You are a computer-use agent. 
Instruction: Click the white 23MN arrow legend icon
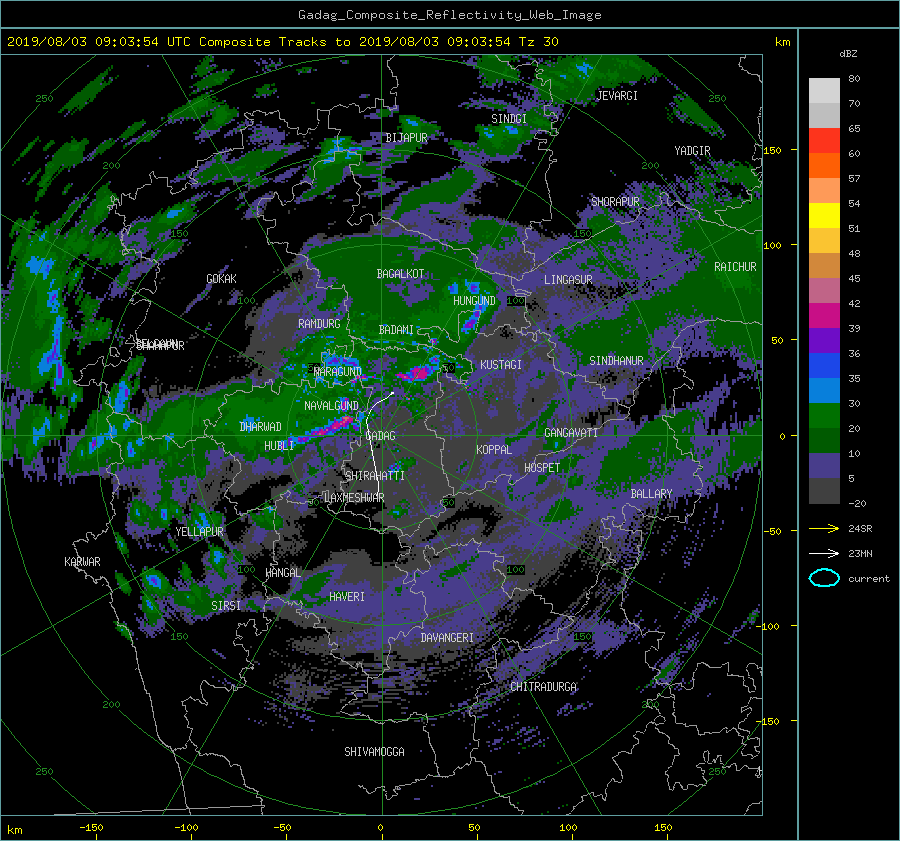coord(824,553)
